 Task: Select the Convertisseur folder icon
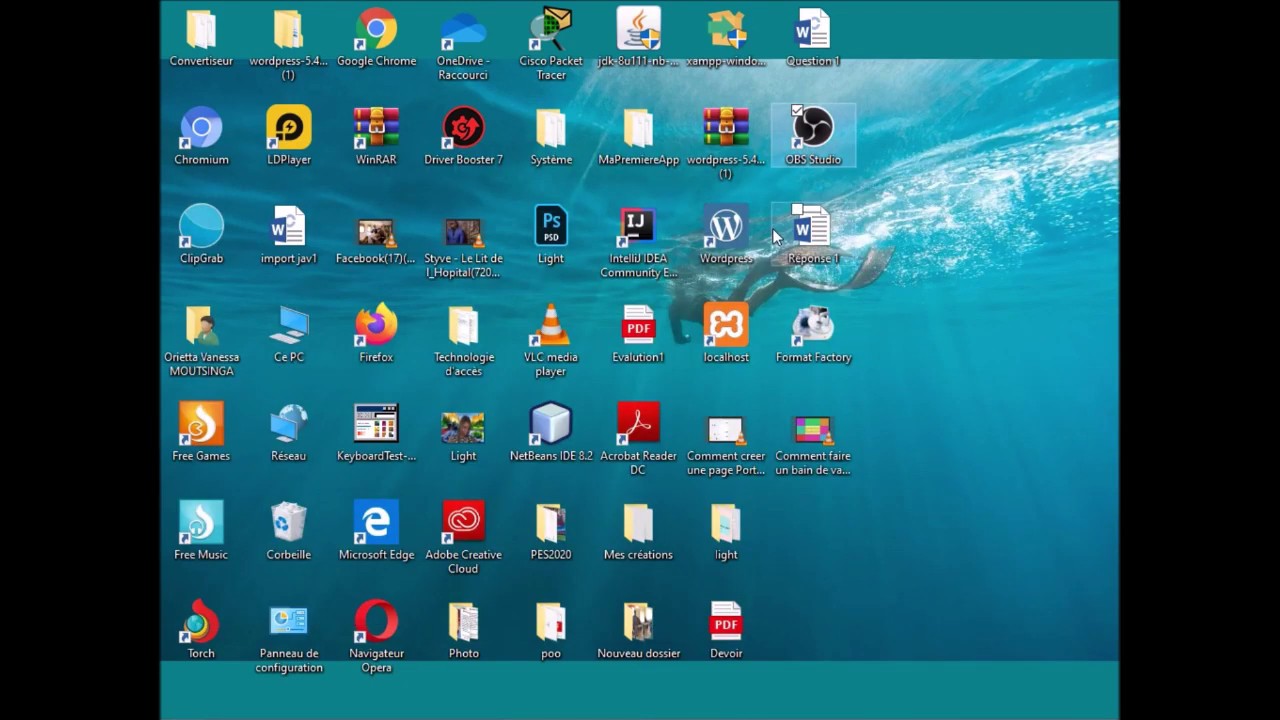click(x=201, y=30)
